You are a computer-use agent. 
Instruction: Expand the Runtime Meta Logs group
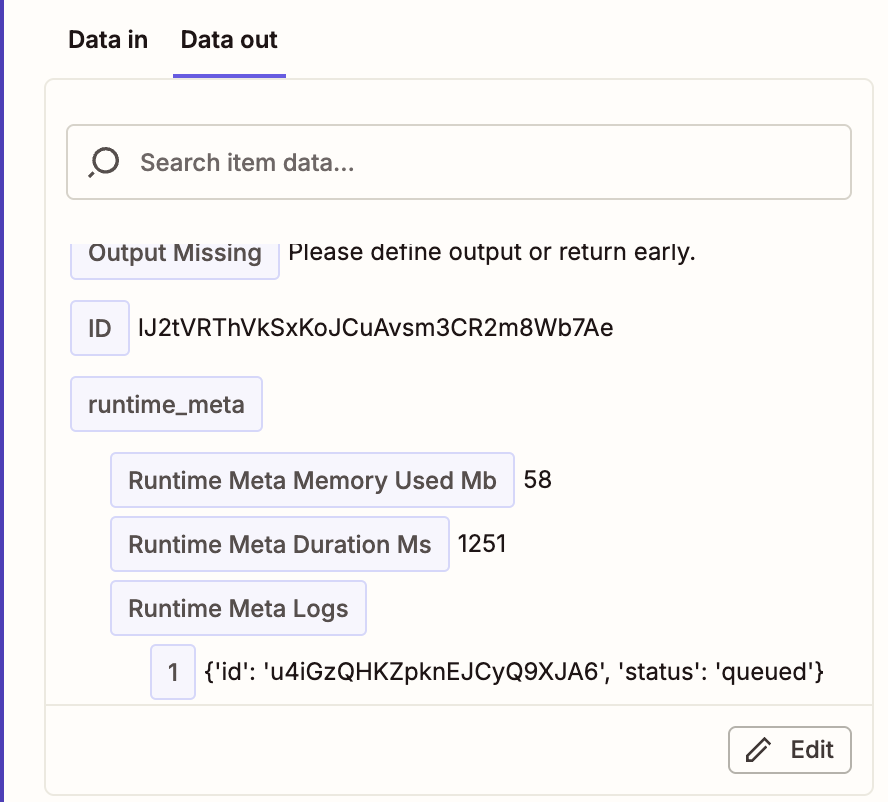tap(238, 609)
